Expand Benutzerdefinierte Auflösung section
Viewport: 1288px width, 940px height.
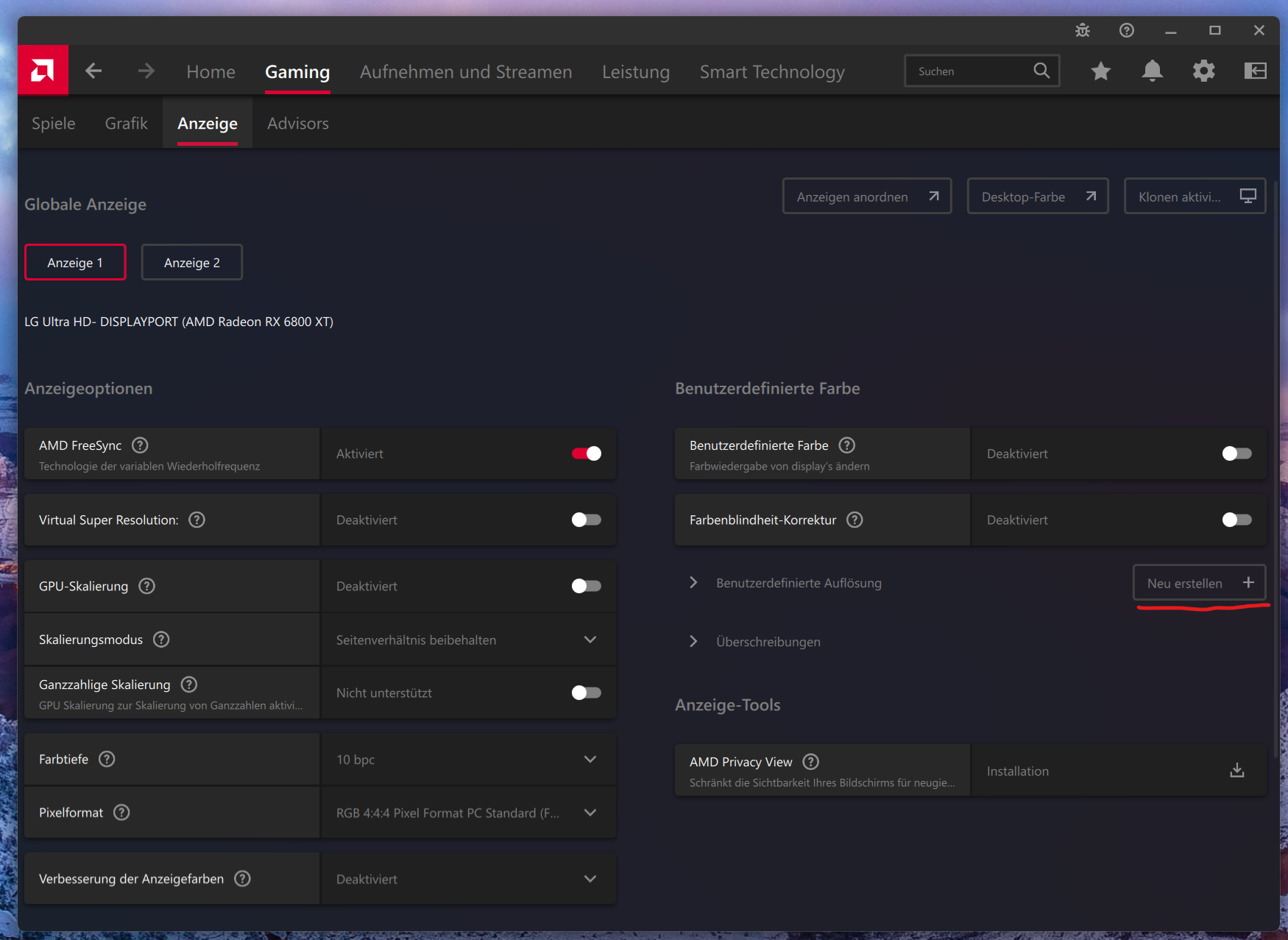[693, 582]
